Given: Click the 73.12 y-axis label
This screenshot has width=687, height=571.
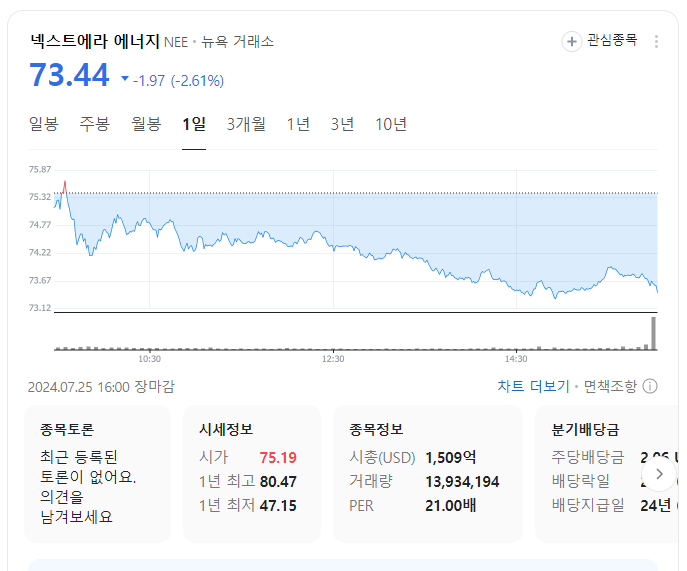Looking at the screenshot, I should click(40, 308).
